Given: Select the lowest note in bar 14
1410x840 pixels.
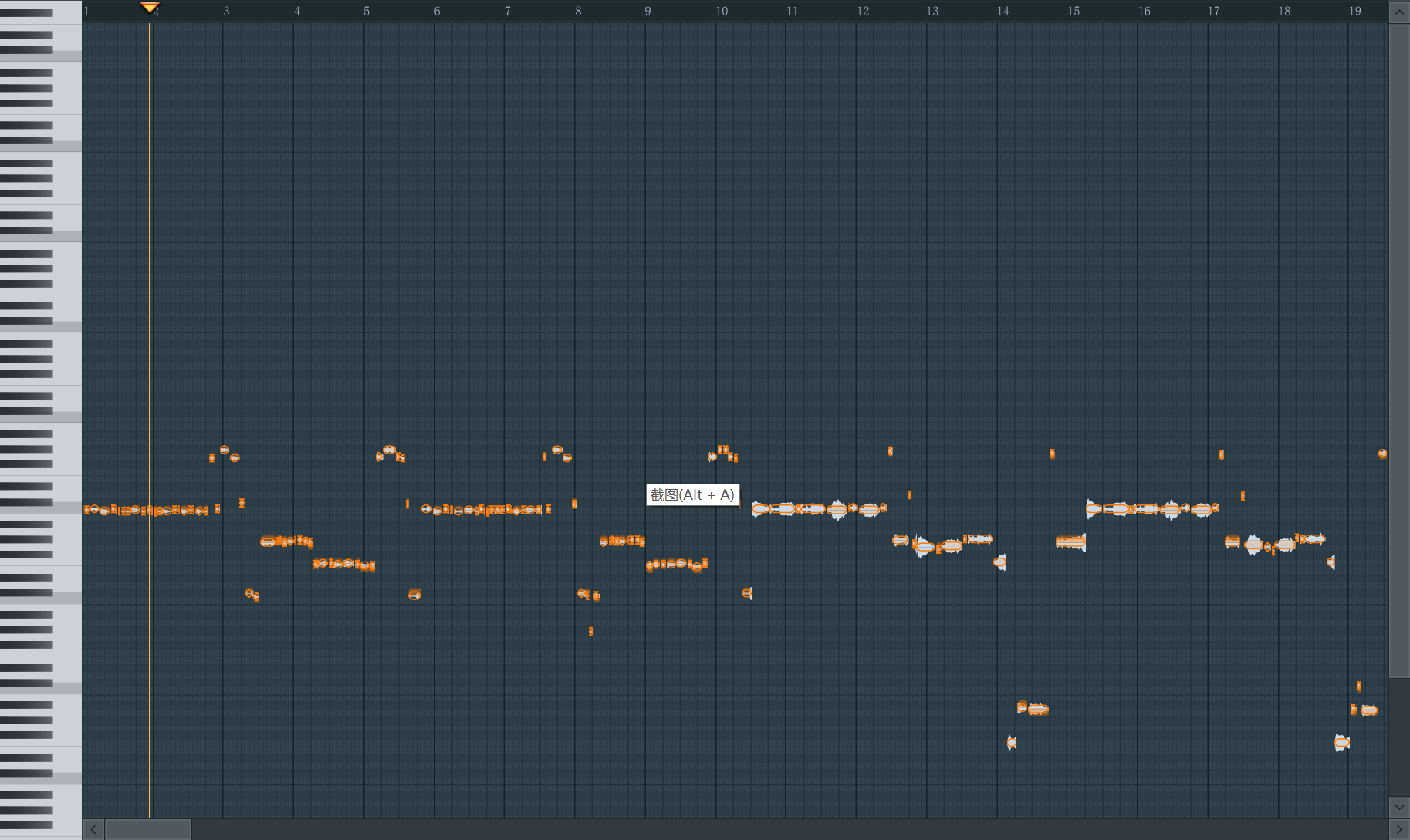Looking at the screenshot, I should pos(1012,743).
